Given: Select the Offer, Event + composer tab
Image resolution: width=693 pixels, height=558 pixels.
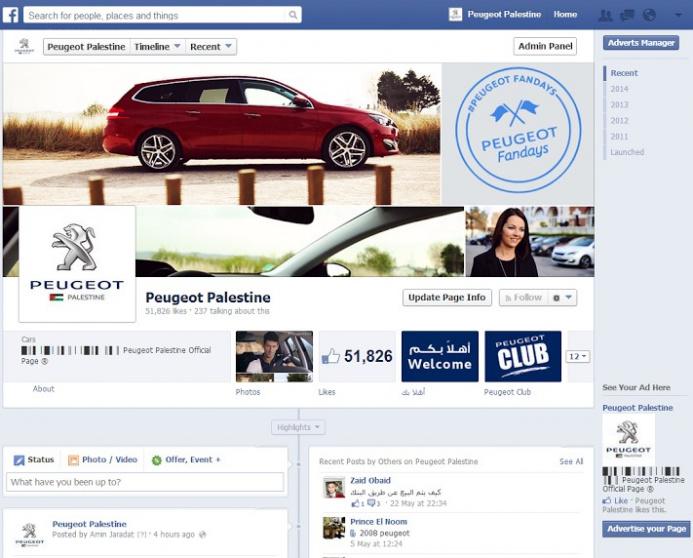Looking at the screenshot, I should [x=185, y=460].
